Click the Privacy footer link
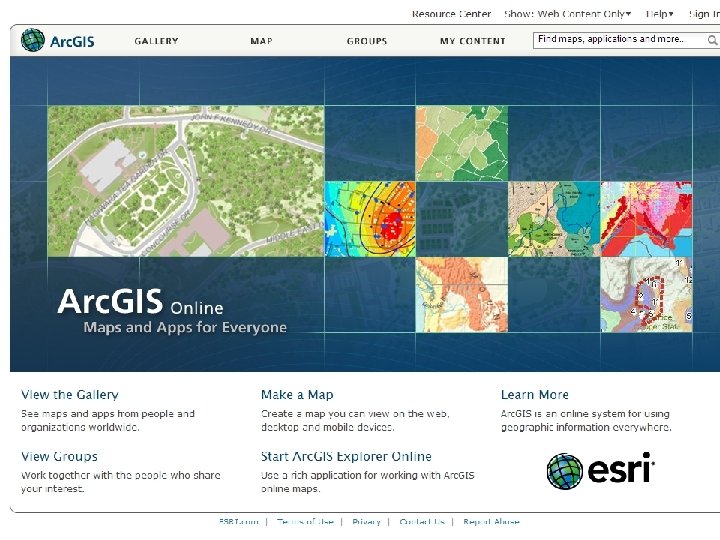This screenshot has height=540, width=720. click(x=366, y=522)
